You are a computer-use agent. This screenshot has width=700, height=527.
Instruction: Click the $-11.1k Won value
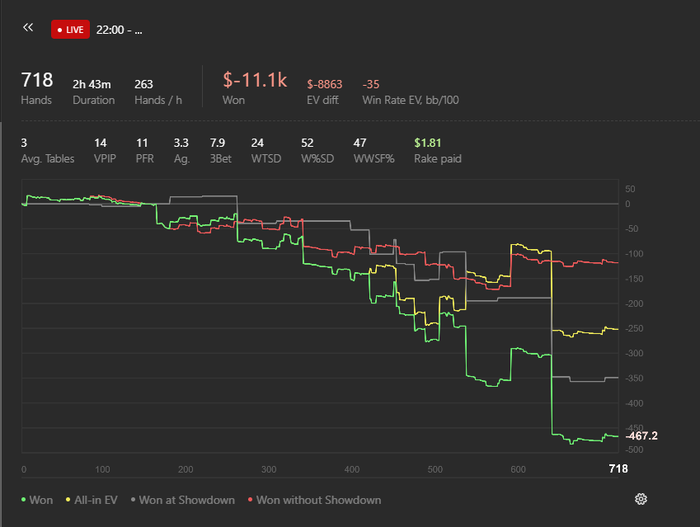click(x=254, y=88)
